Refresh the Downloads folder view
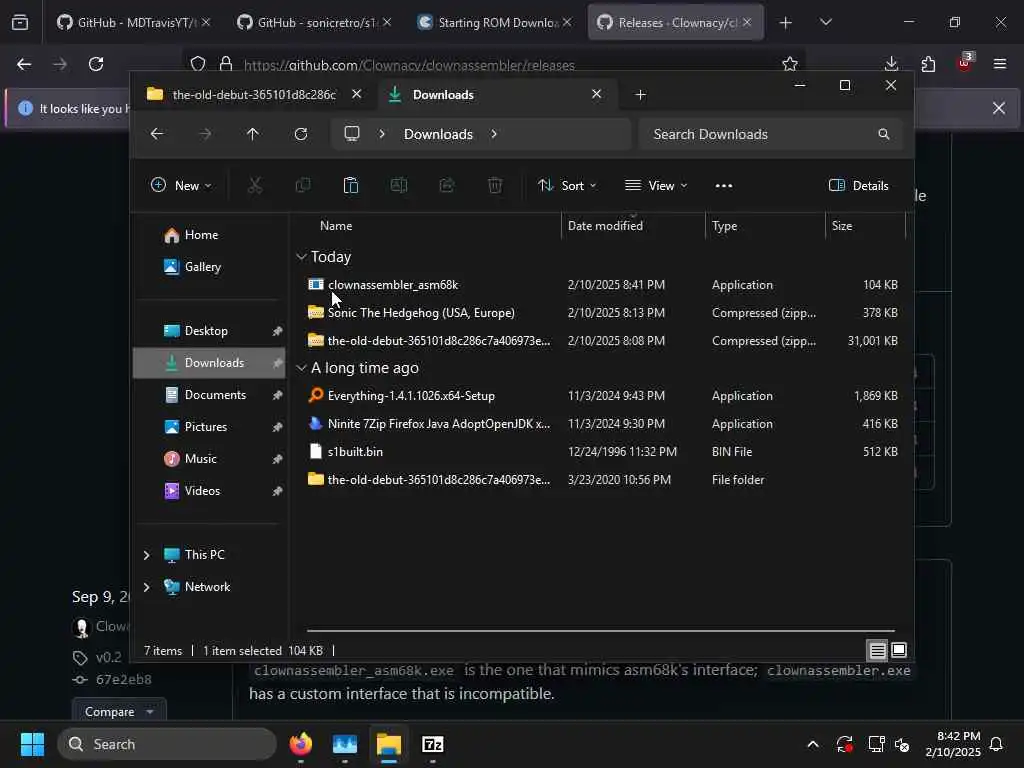 301,134
